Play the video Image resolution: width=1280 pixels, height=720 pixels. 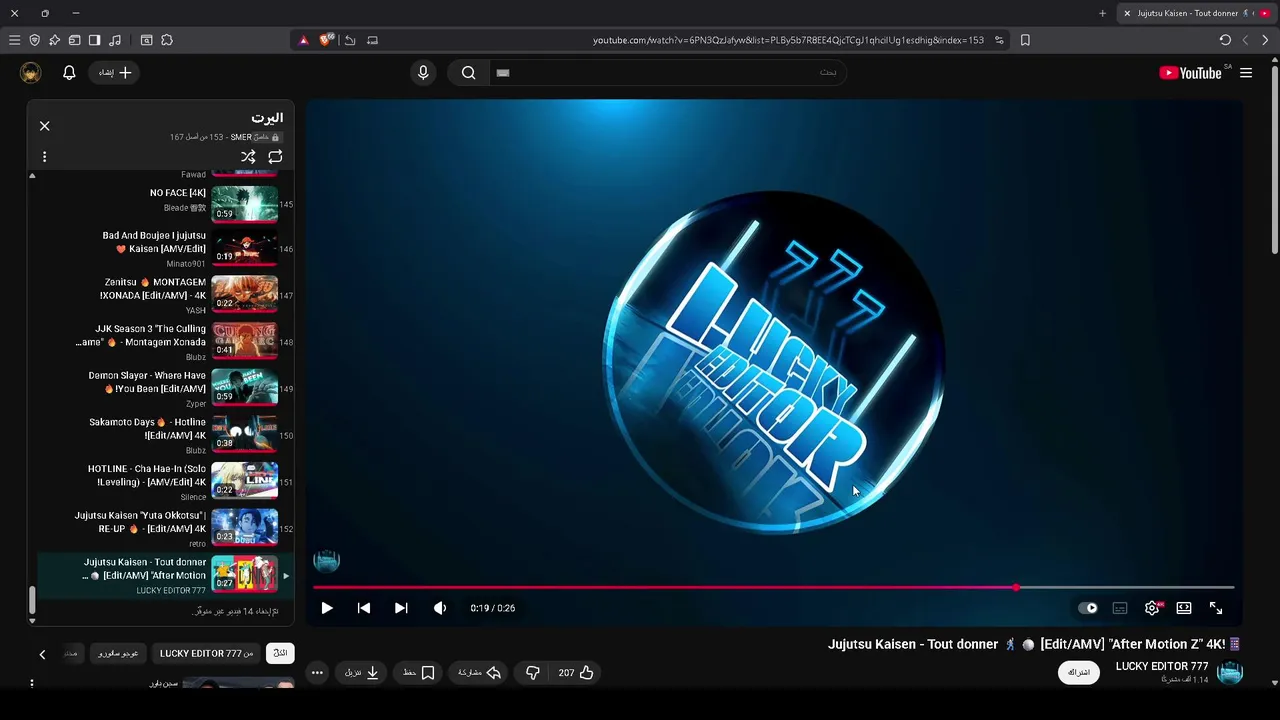pos(326,608)
